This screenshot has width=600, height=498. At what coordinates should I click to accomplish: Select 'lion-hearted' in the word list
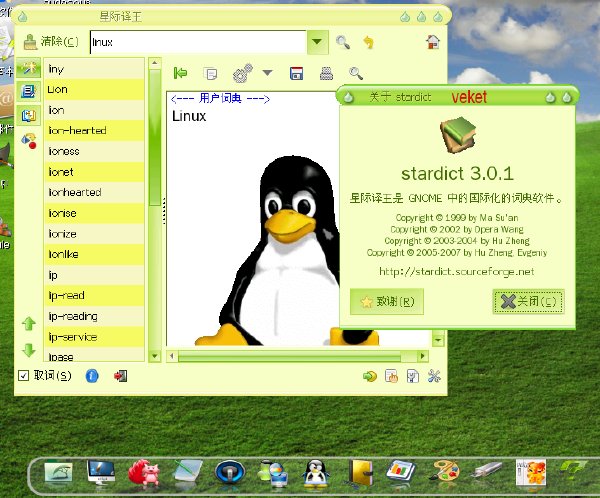click(x=94, y=131)
